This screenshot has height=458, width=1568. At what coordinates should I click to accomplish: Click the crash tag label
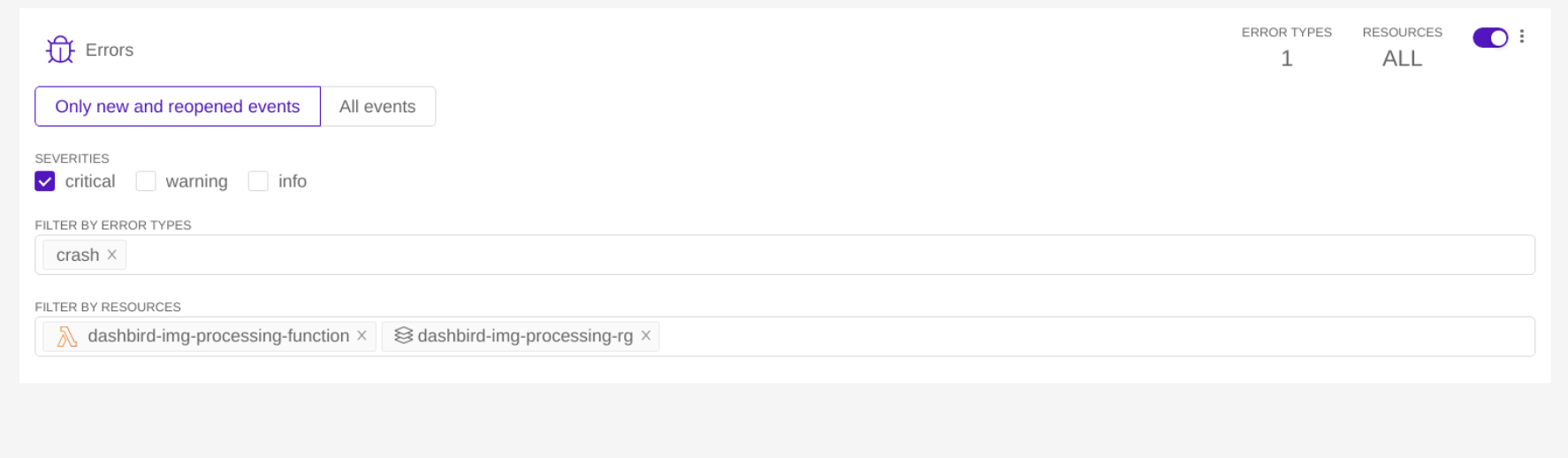78,255
